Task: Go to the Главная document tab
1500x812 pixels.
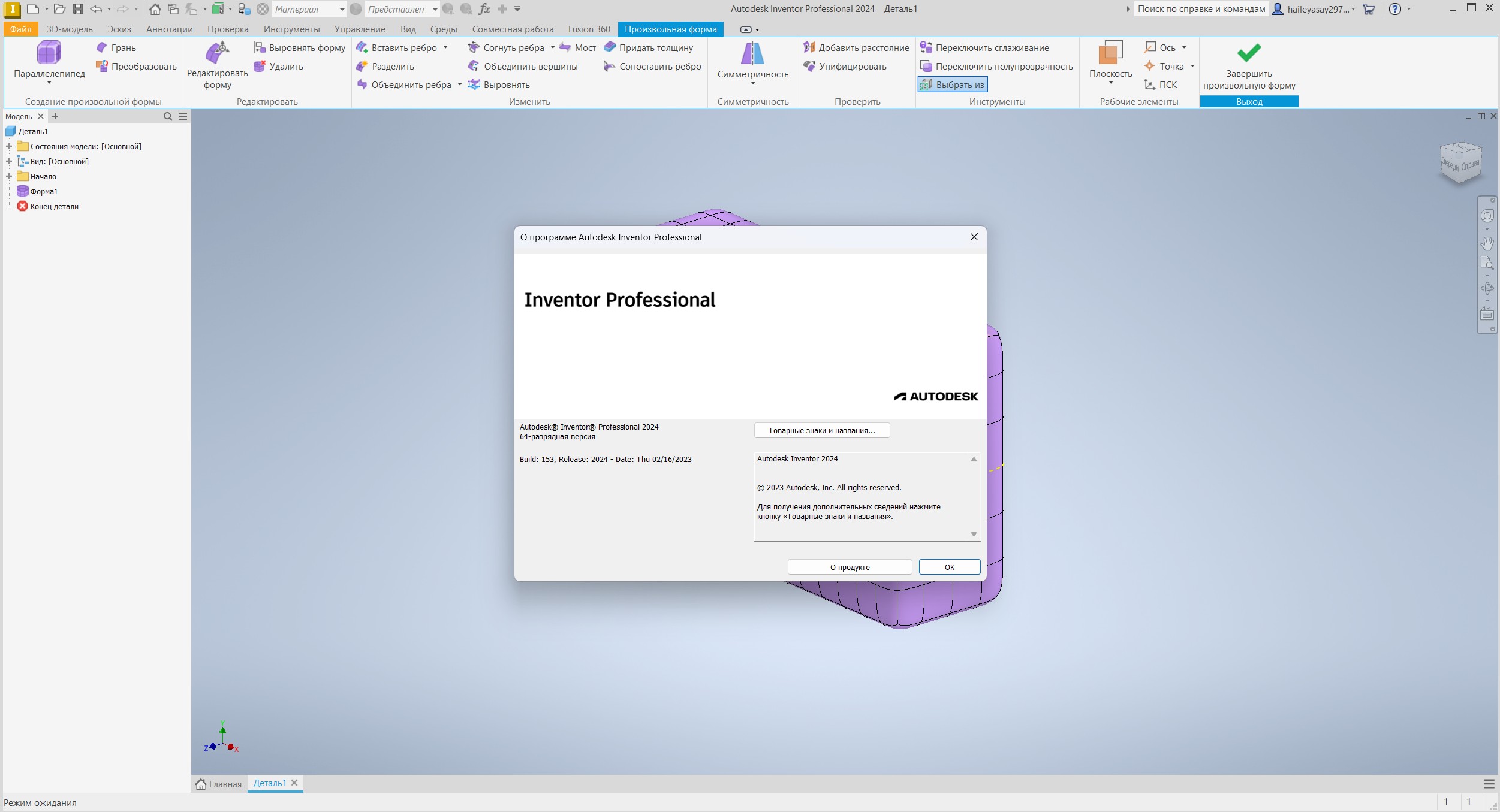Action: [x=219, y=784]
